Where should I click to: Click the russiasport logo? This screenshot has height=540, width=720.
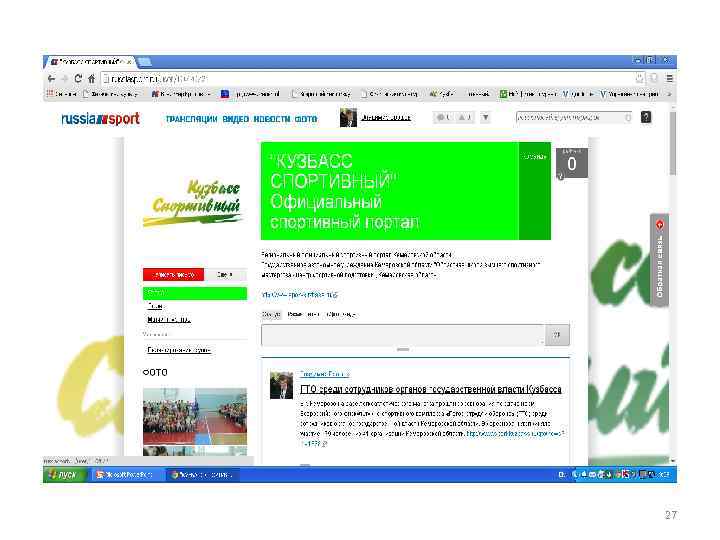(x=101, y=119)
